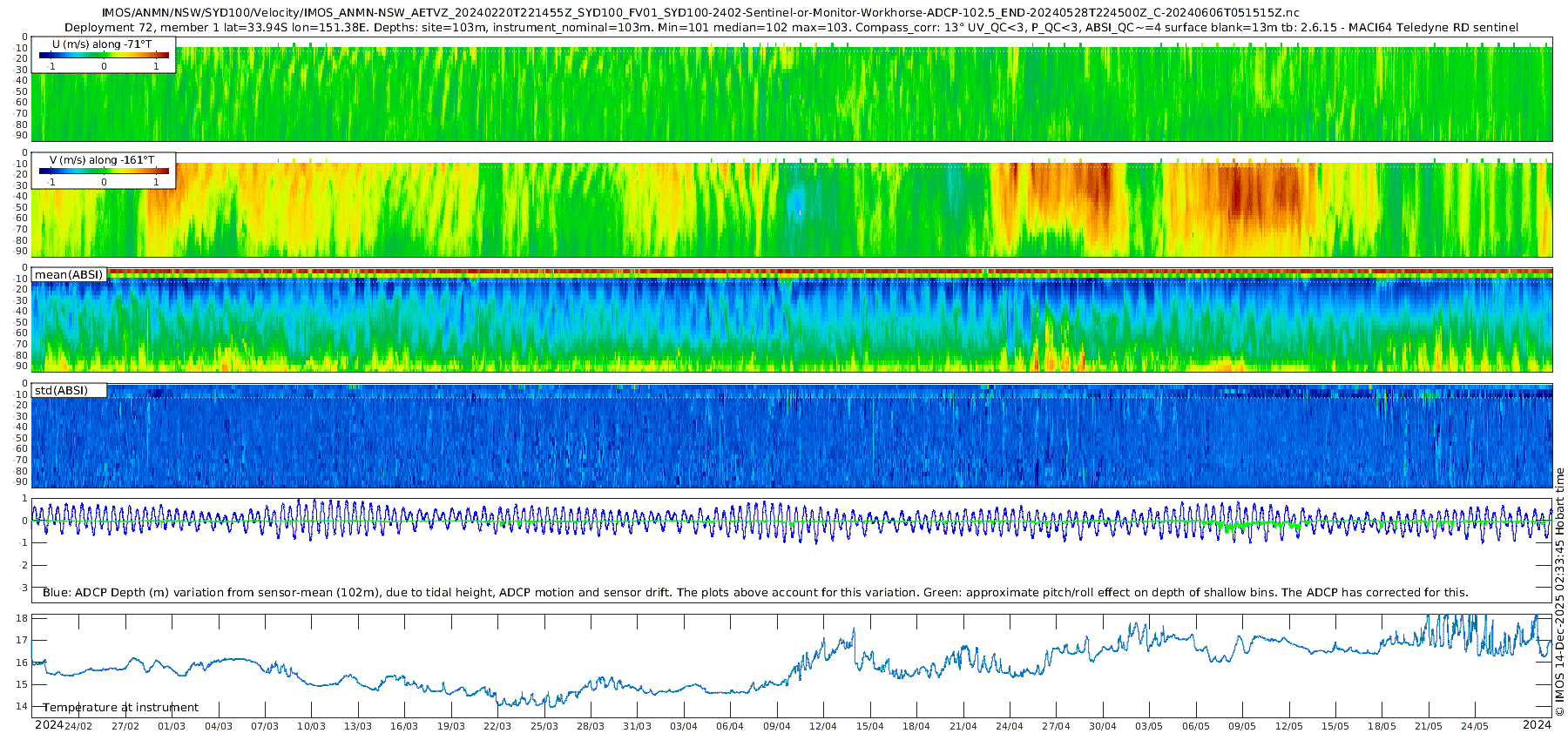
Task: Select the 01/03 date tick label
Action: pos(172,727)
